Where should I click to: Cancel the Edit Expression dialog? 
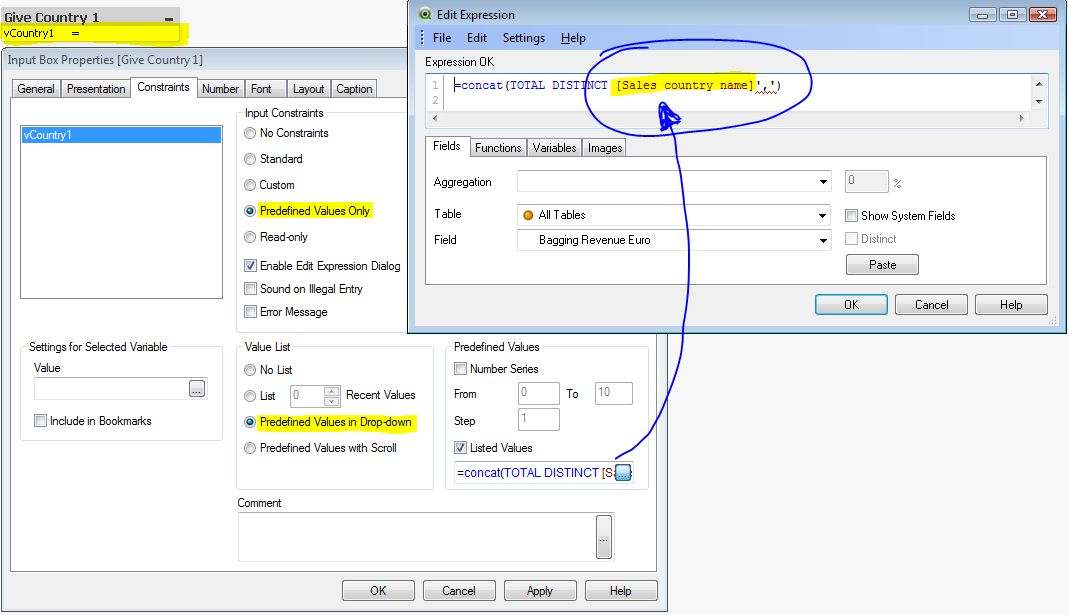[x=931, y=305]
